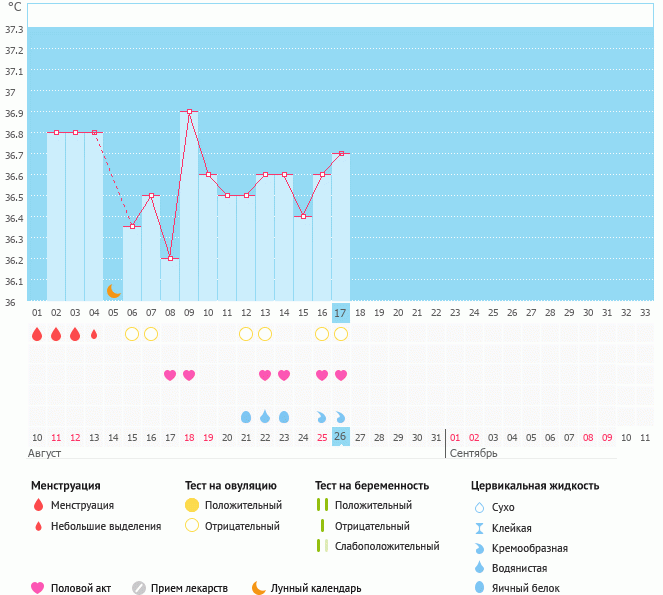Click the Лунный календарь legend label

tap(312, 588)
